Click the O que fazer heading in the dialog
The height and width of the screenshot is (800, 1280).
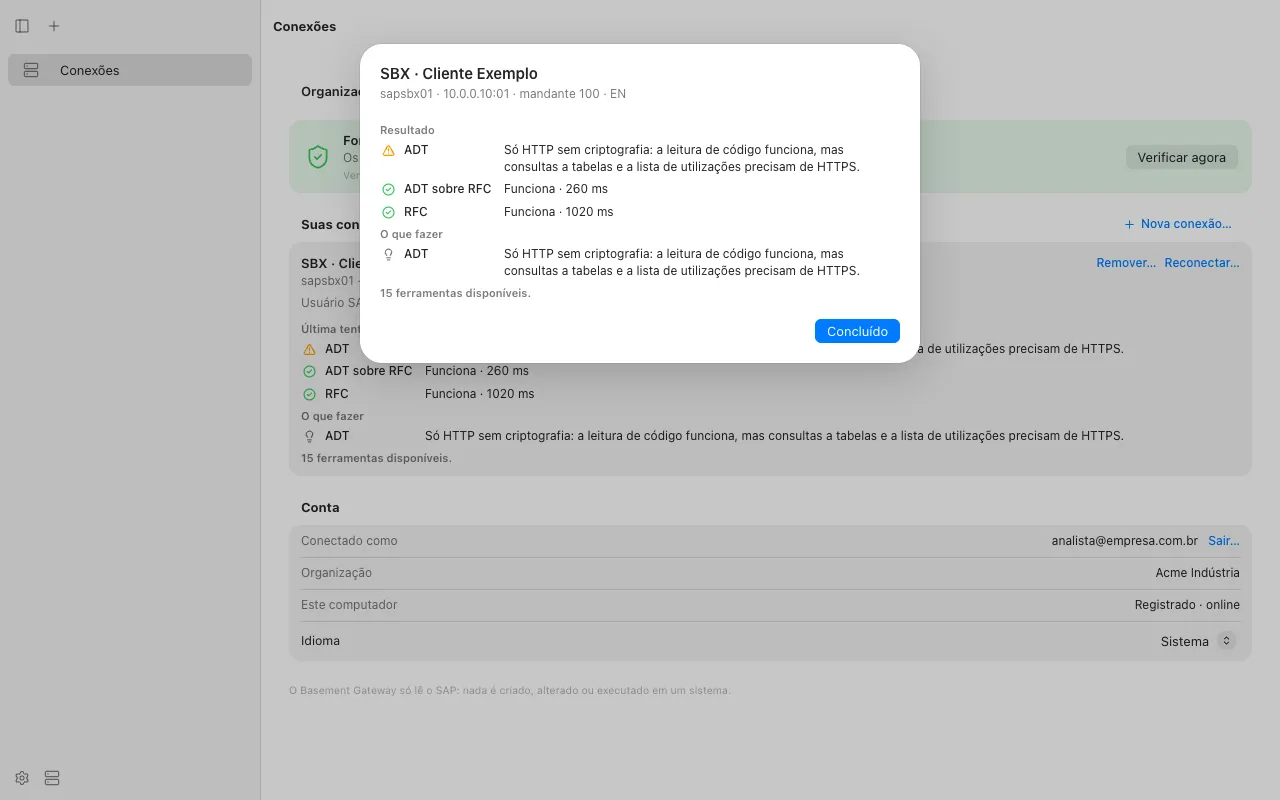pyautogui.click(x=411, y=234)
